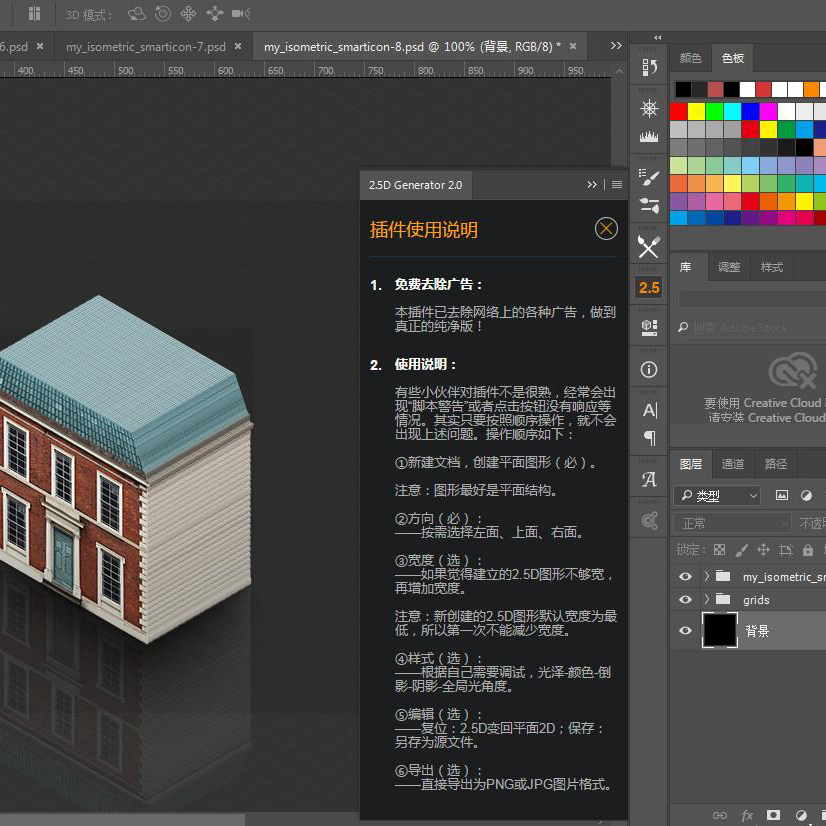The image size is (826, 826).
Task: Toggle visibility of the grids group
Action: coord(685,600)
